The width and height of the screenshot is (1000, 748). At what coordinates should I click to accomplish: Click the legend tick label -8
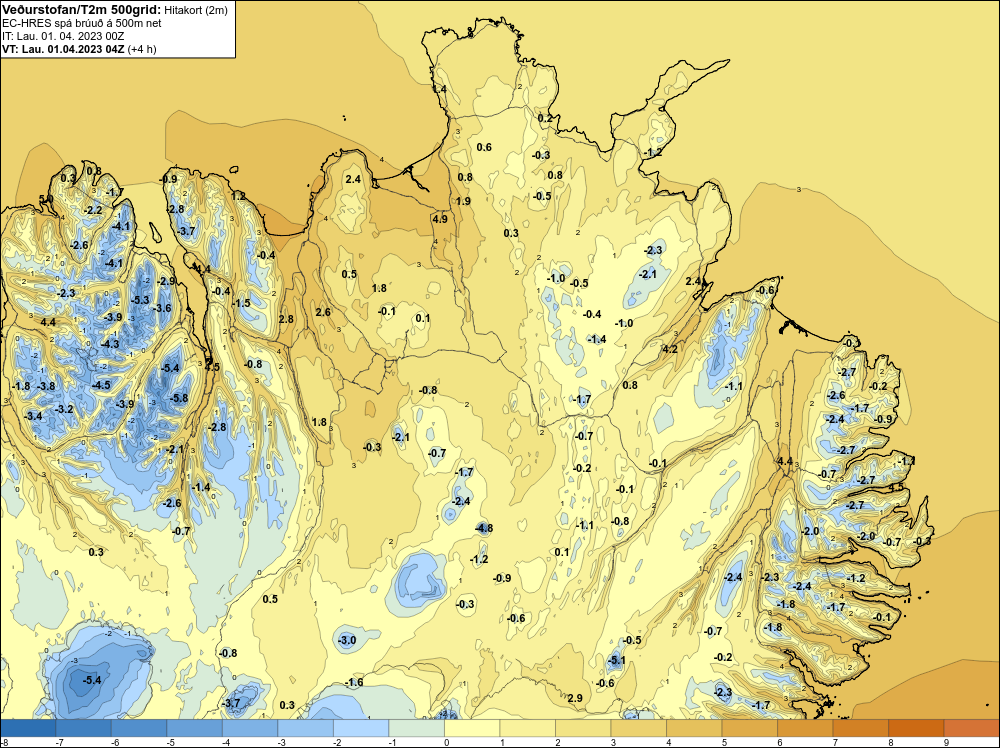coord(4,742)
